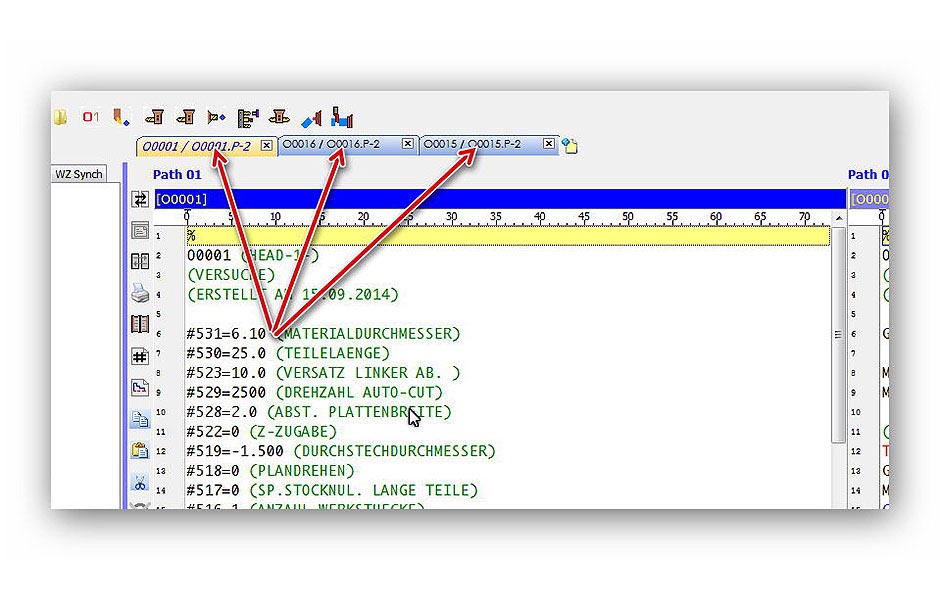940x600 pixels.
Task: Click the print icon in left sidebar
Action: point(140,294)
